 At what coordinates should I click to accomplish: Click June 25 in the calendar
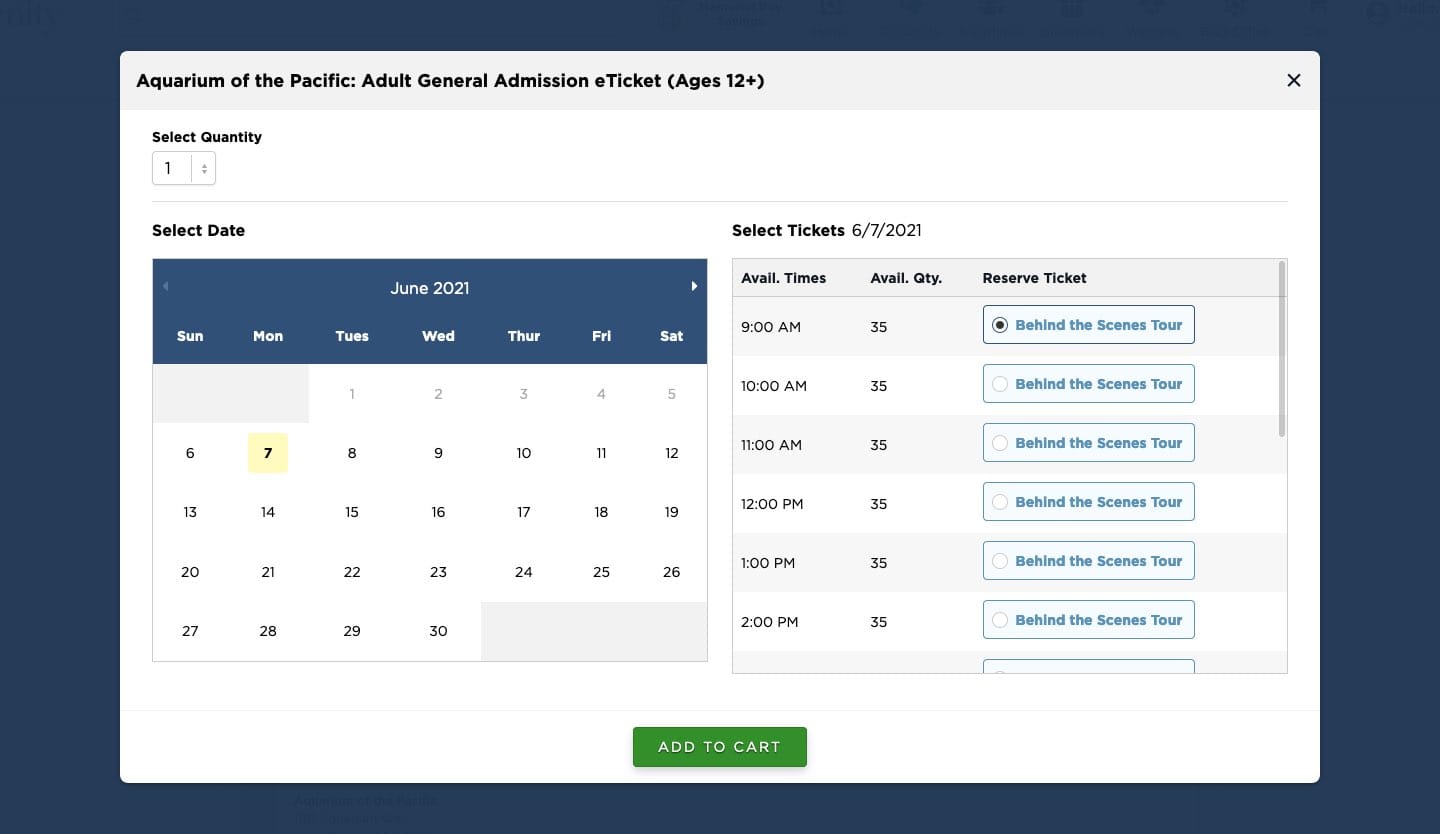point(601,572)
